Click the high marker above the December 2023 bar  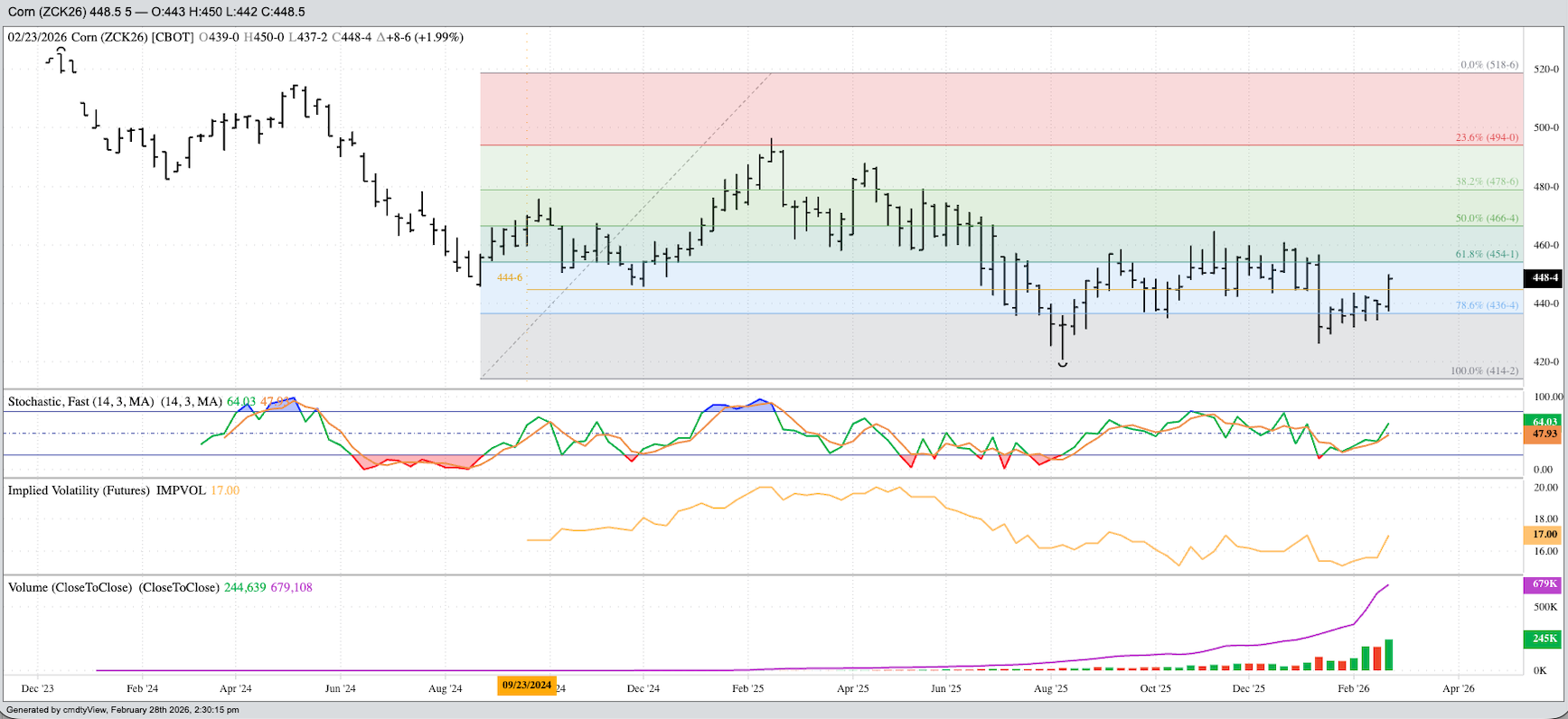(x=61, y=51)
